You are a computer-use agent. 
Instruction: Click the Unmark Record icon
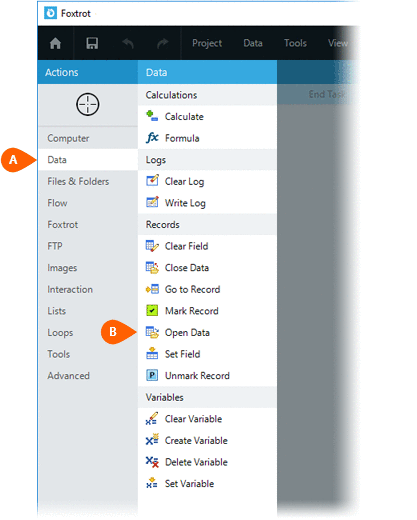pyautogui.click(x=152, y=375)
